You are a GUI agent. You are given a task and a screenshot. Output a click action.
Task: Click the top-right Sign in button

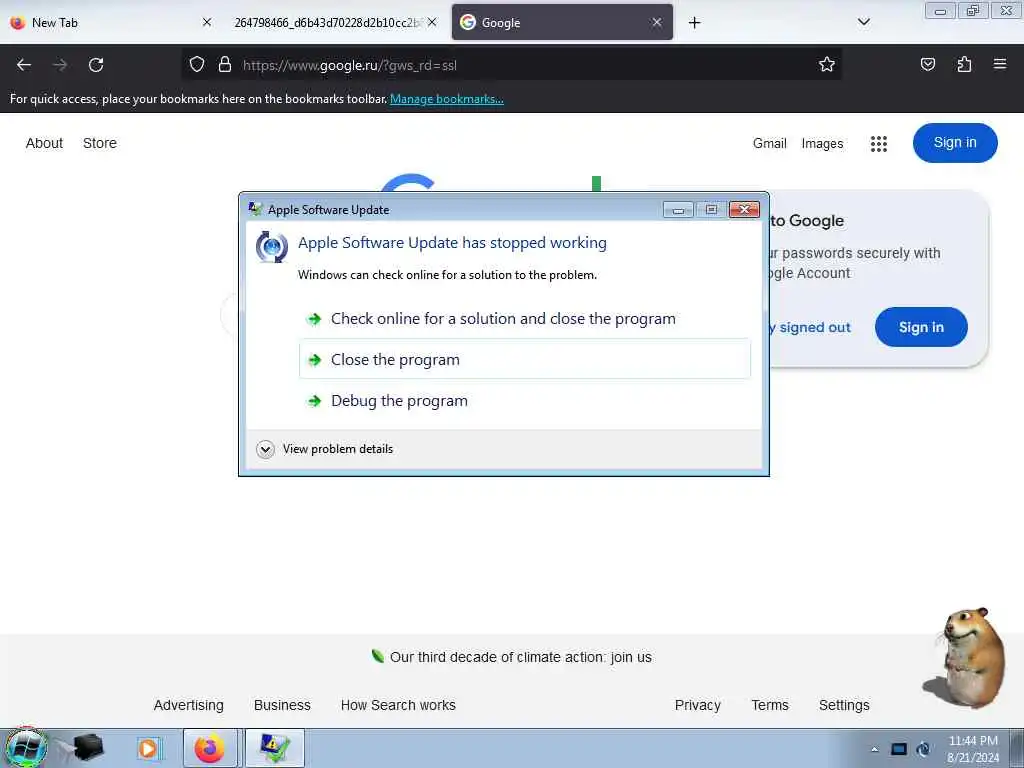pos(955,142)
